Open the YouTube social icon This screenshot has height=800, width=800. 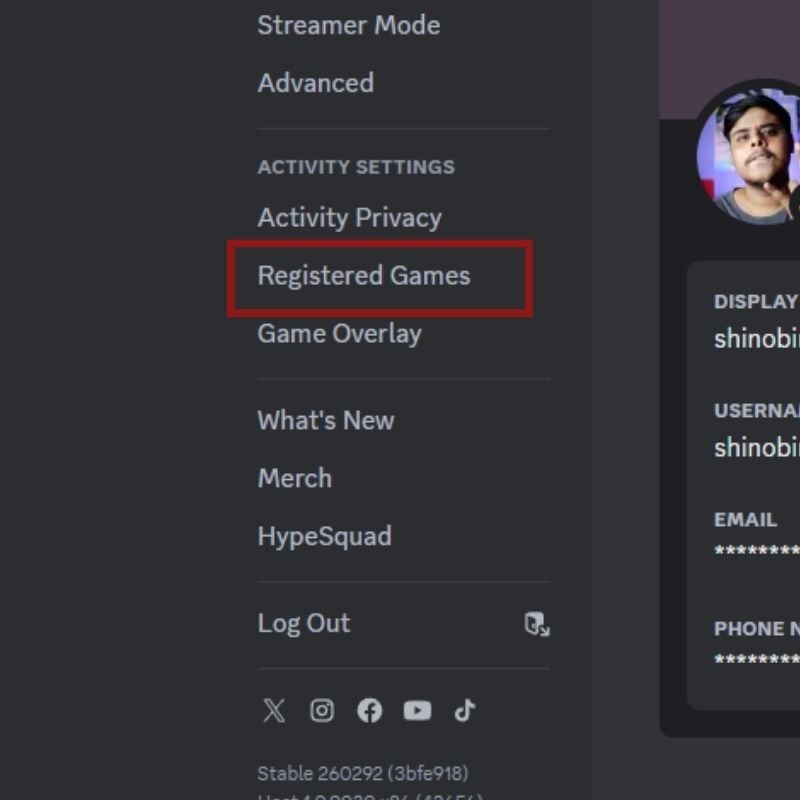[x=417, y=711]
